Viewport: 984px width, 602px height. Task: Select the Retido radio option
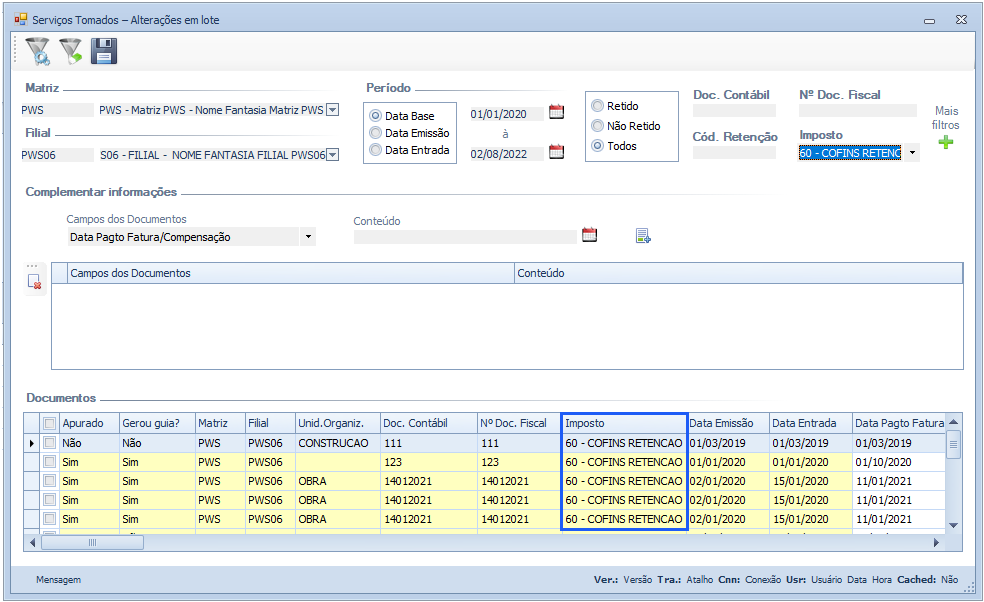598,106
